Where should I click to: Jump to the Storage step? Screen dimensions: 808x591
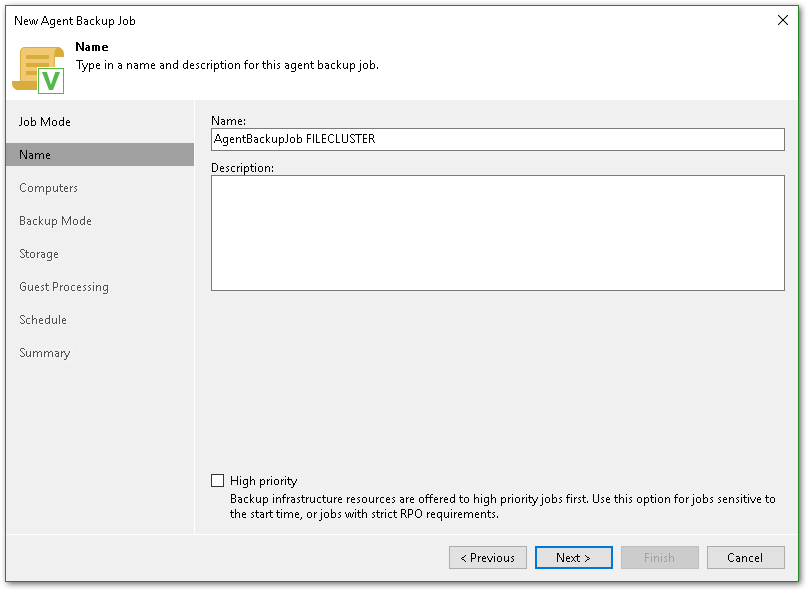pyautogui.click(x=39, y=254)
